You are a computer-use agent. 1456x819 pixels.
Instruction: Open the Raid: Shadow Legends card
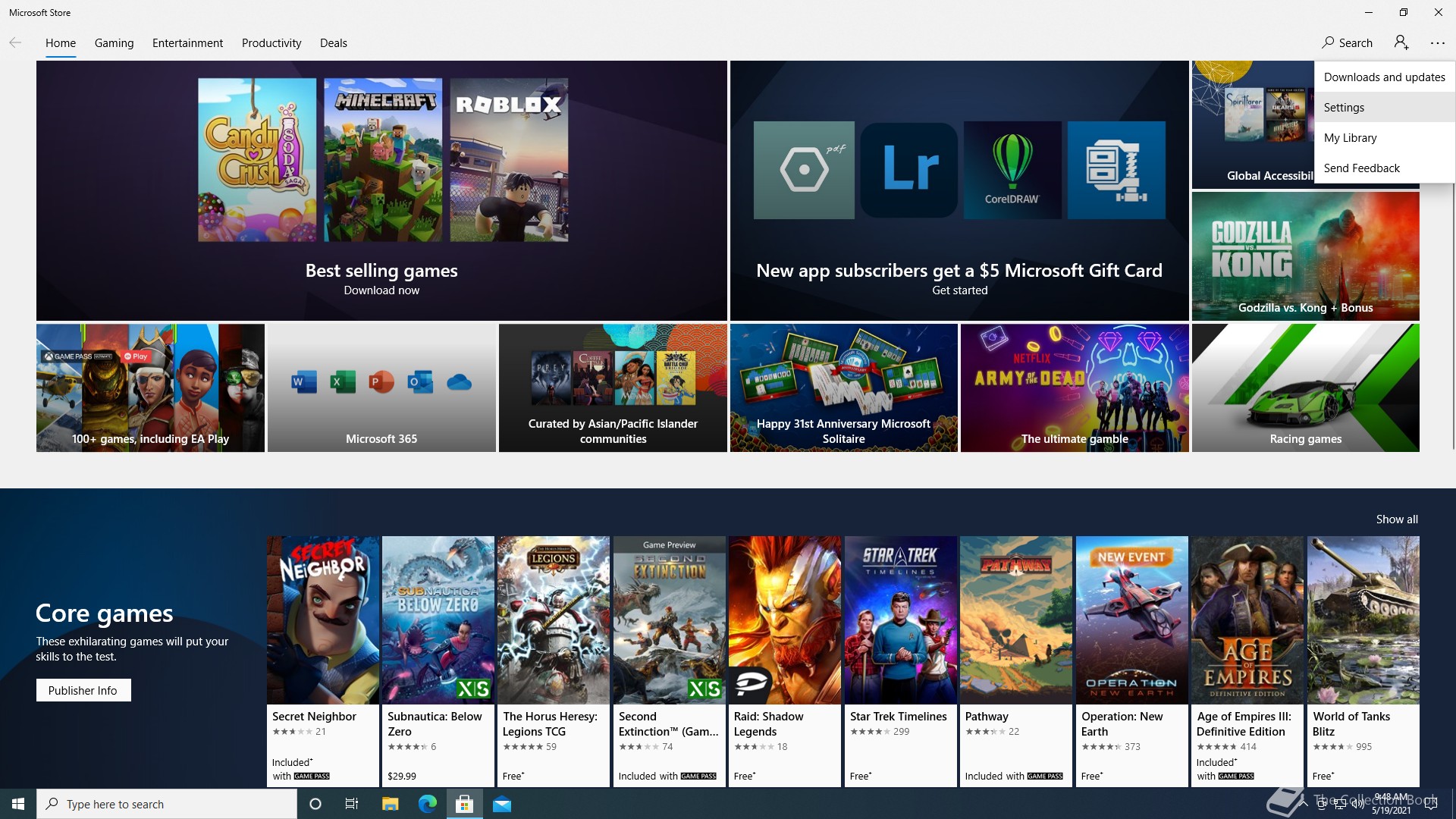785,661
